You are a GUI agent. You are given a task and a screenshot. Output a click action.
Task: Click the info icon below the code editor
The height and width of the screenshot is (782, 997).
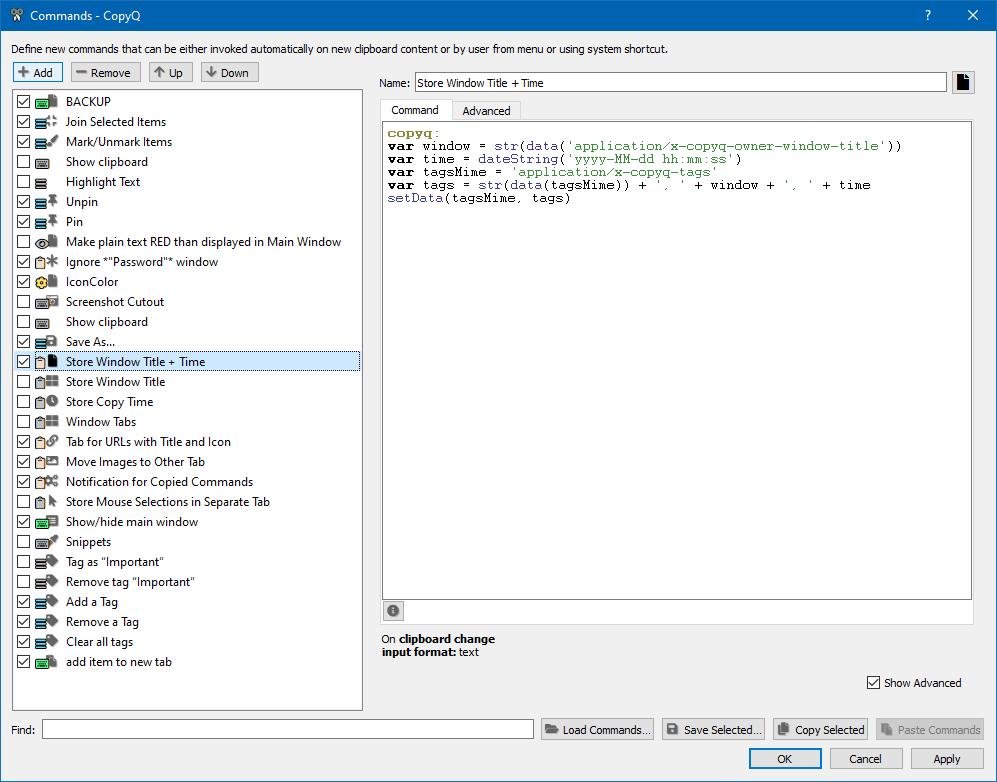click(393, 611)
